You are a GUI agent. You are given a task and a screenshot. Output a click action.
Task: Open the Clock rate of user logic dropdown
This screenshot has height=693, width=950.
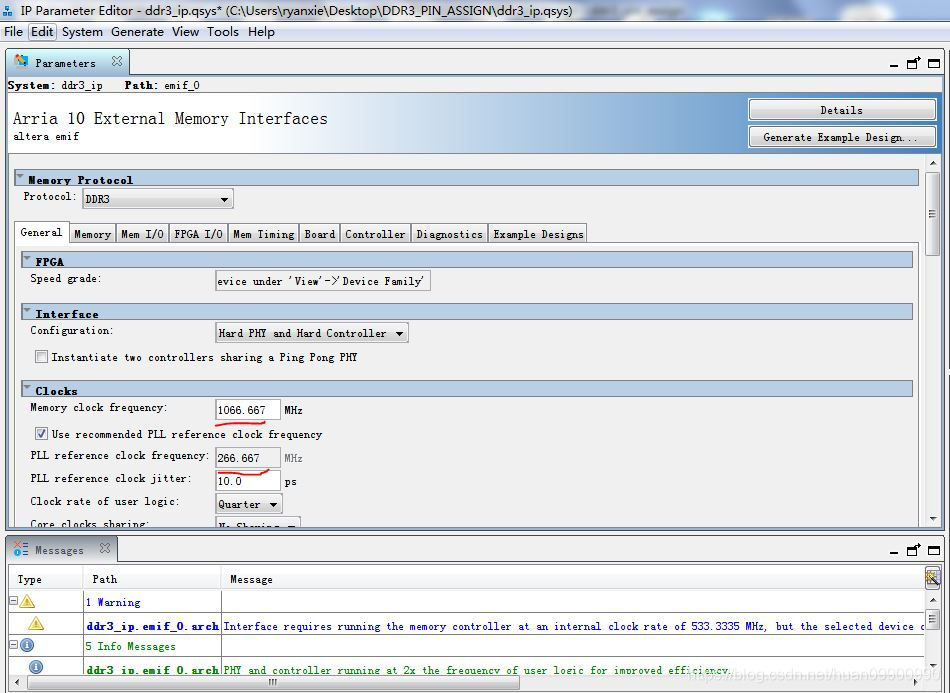click(x=248, y=504)
